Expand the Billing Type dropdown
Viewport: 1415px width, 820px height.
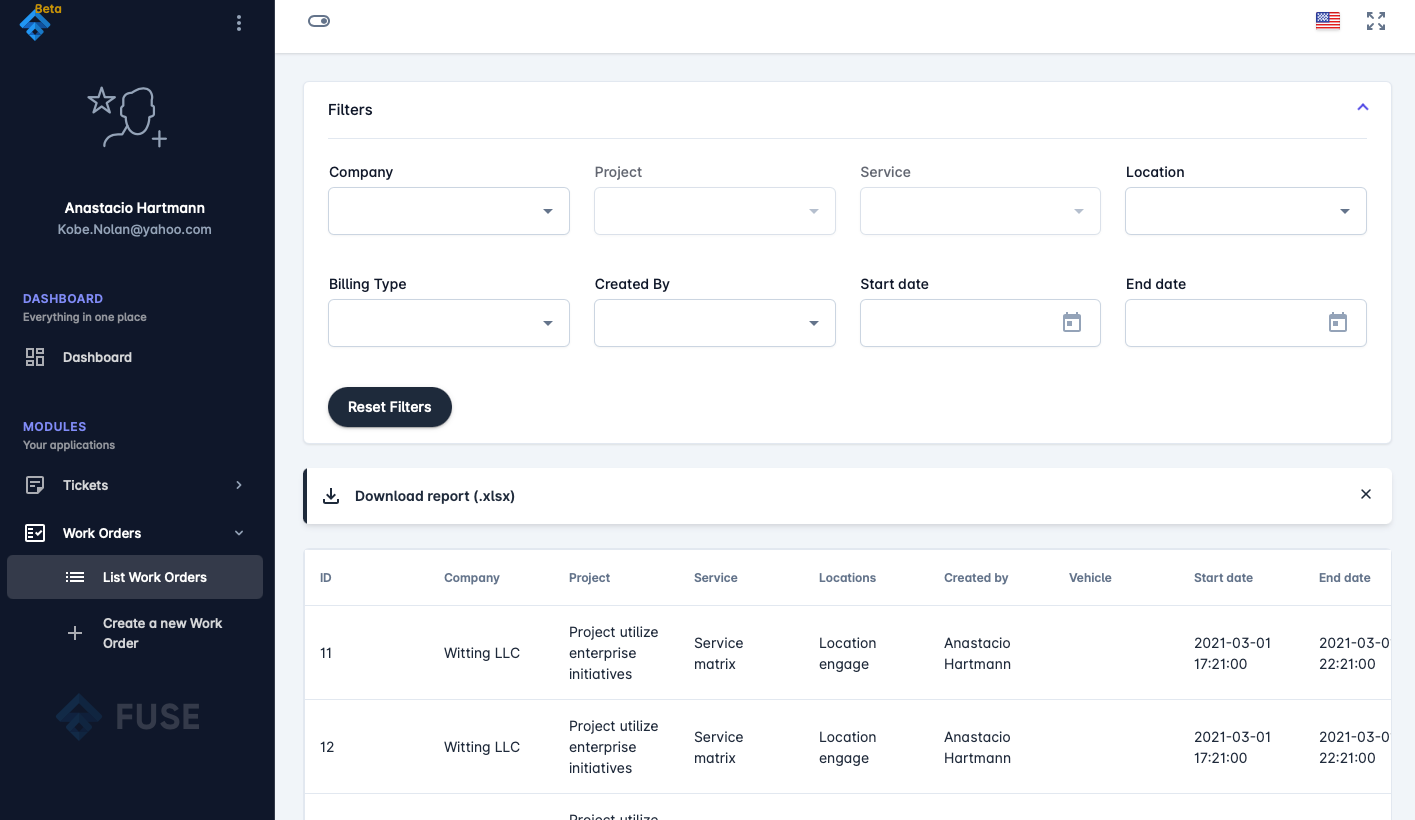click(449, 323)
